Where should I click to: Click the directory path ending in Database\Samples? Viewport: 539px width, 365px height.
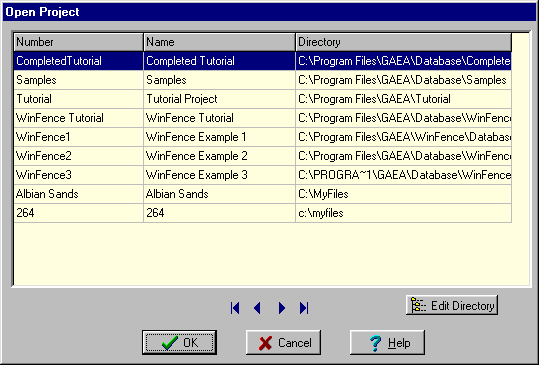tap(404, 80)
